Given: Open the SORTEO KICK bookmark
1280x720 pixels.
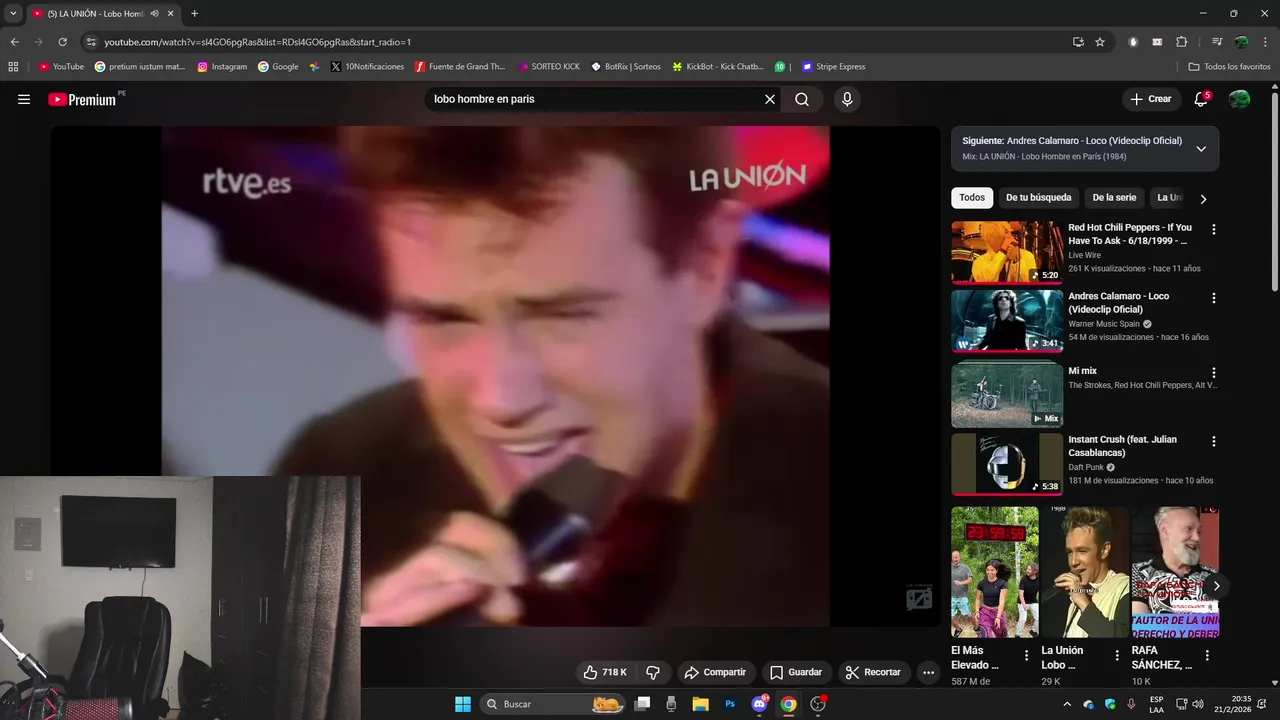Looking at the screenshot, I should pyautogui.click(x=549, y=67).
